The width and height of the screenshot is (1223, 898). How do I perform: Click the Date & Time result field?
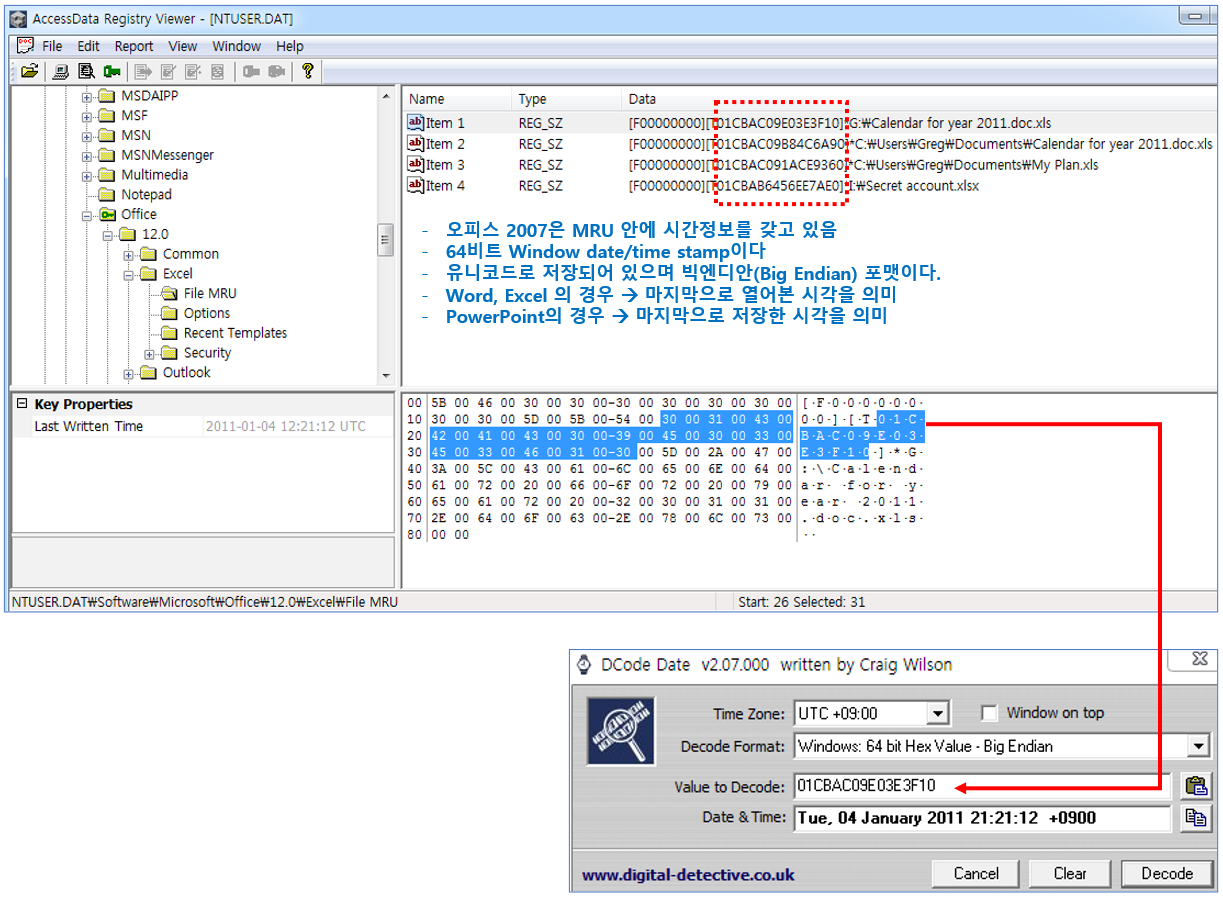point(982,818)
